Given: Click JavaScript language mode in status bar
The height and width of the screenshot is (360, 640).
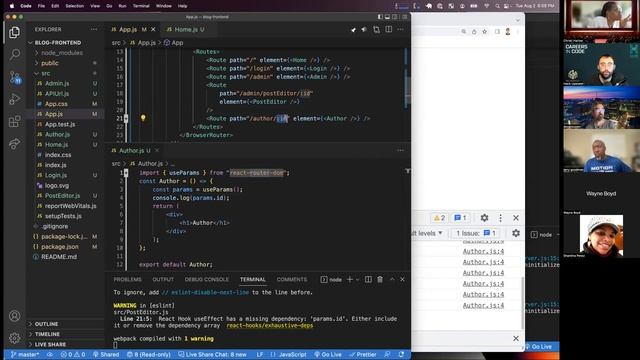Looking at the screenshot, I should [x=292, y=355].
